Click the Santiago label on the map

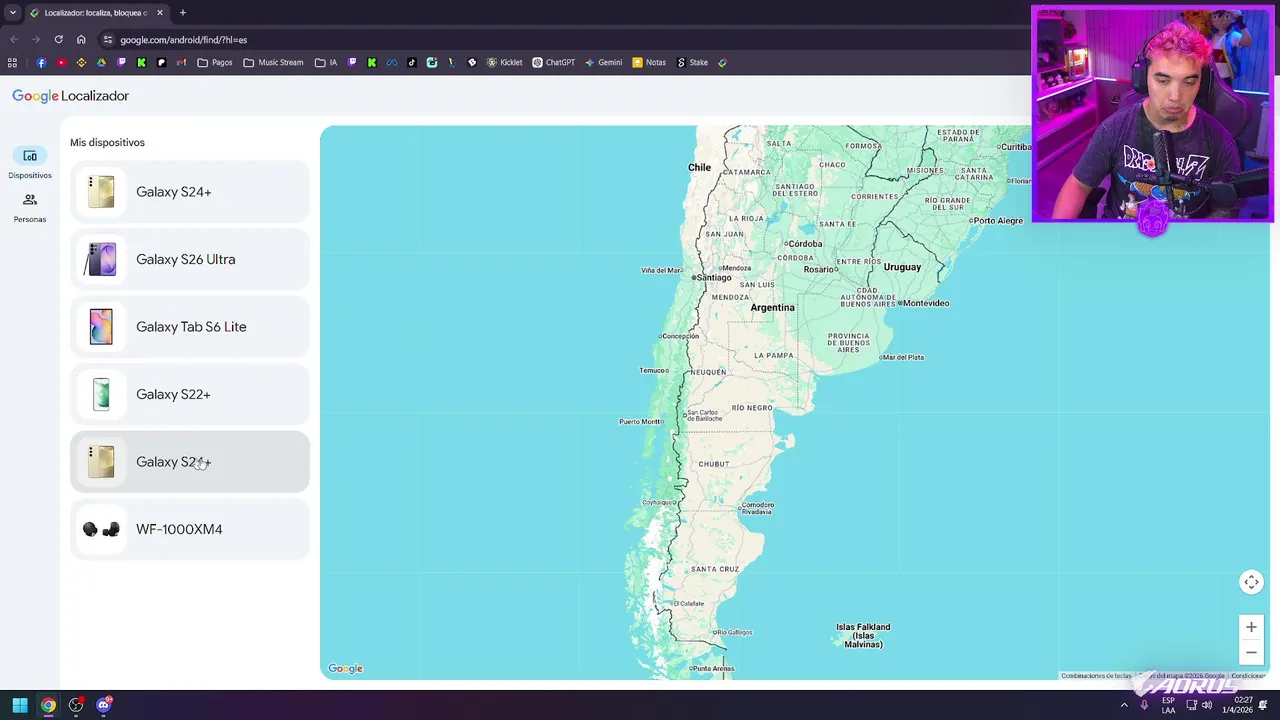714,277
